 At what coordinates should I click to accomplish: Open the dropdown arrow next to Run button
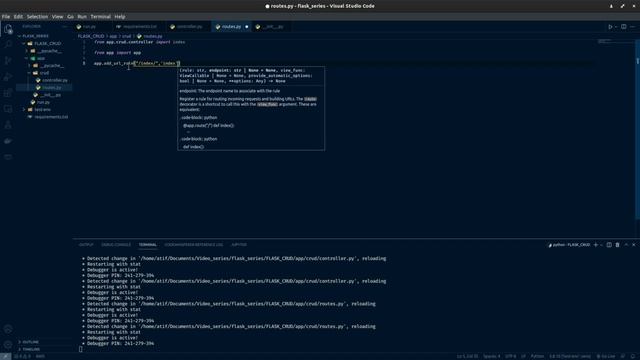pos(616,27)
